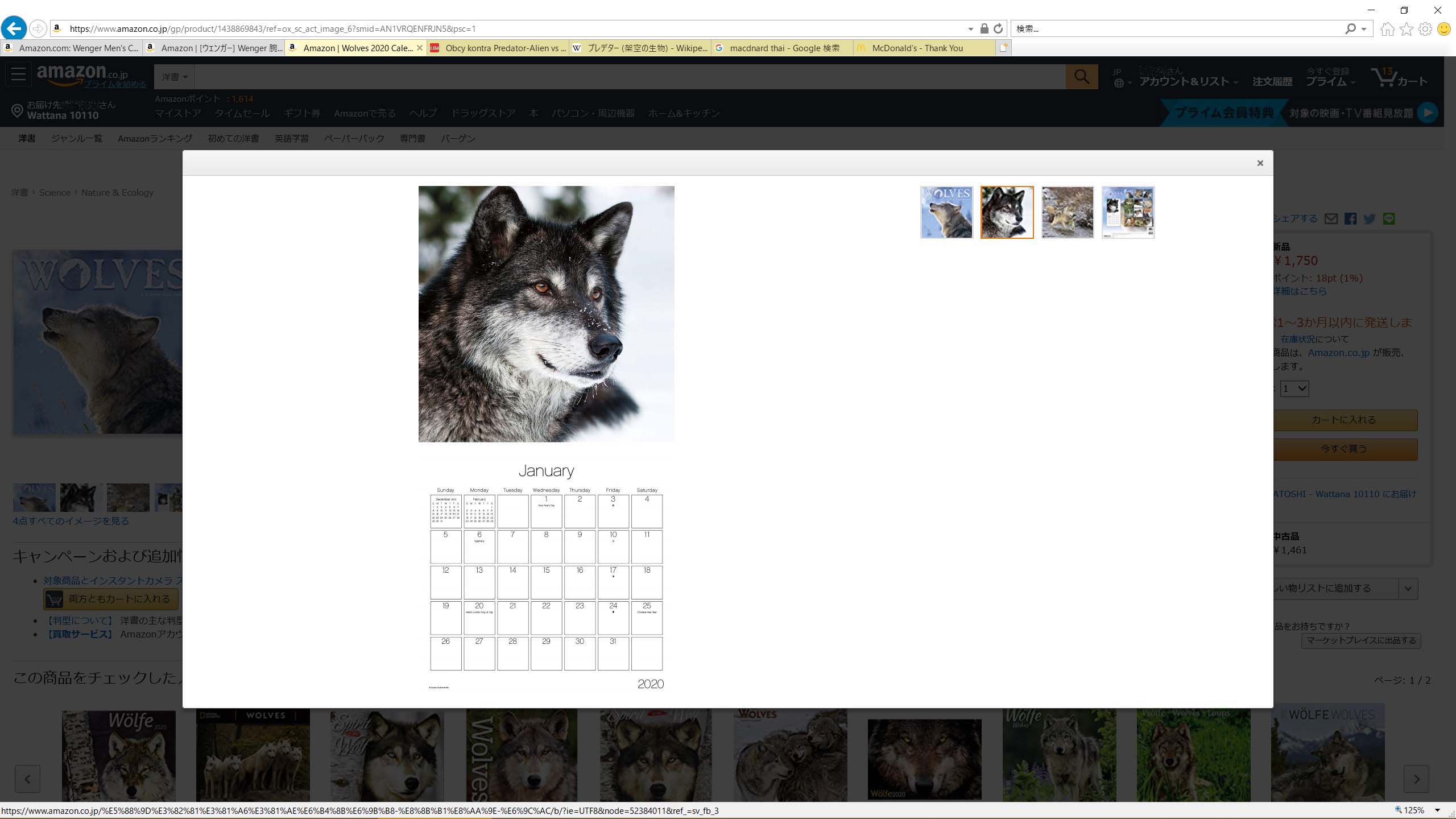Share on Twitter icon
Screen dimensions: 1456x819
click(1370, 218)
